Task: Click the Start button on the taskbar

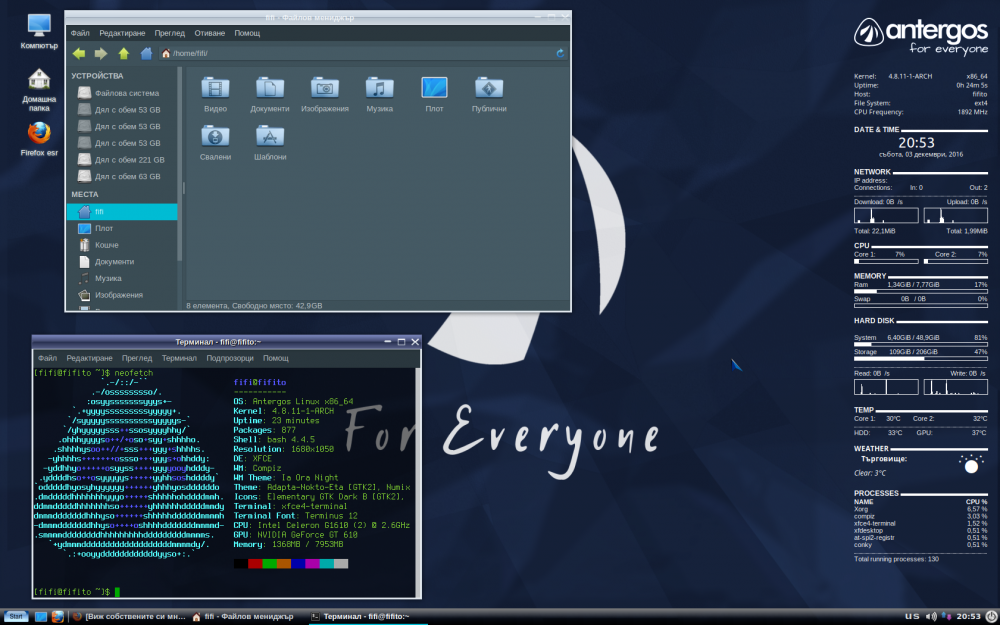Action: click(17, 617)
